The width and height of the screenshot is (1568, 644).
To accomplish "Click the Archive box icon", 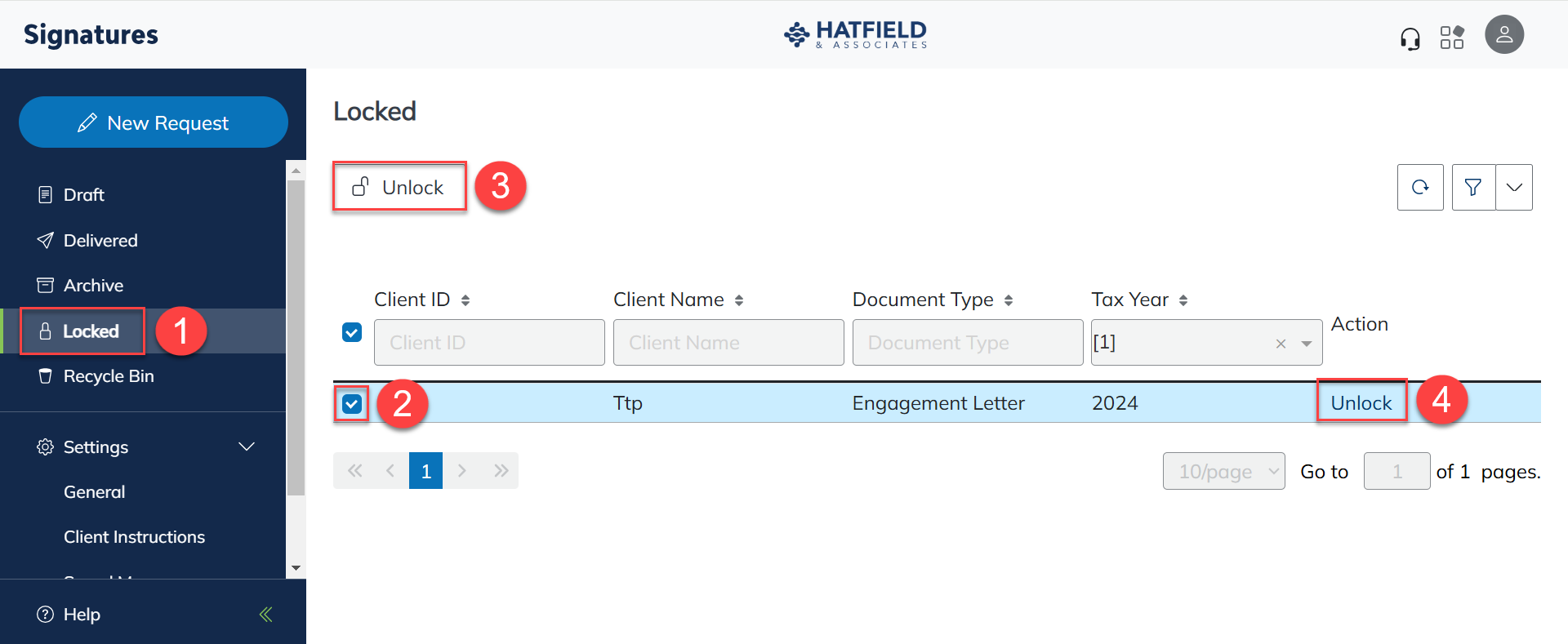I will (46, 285).
